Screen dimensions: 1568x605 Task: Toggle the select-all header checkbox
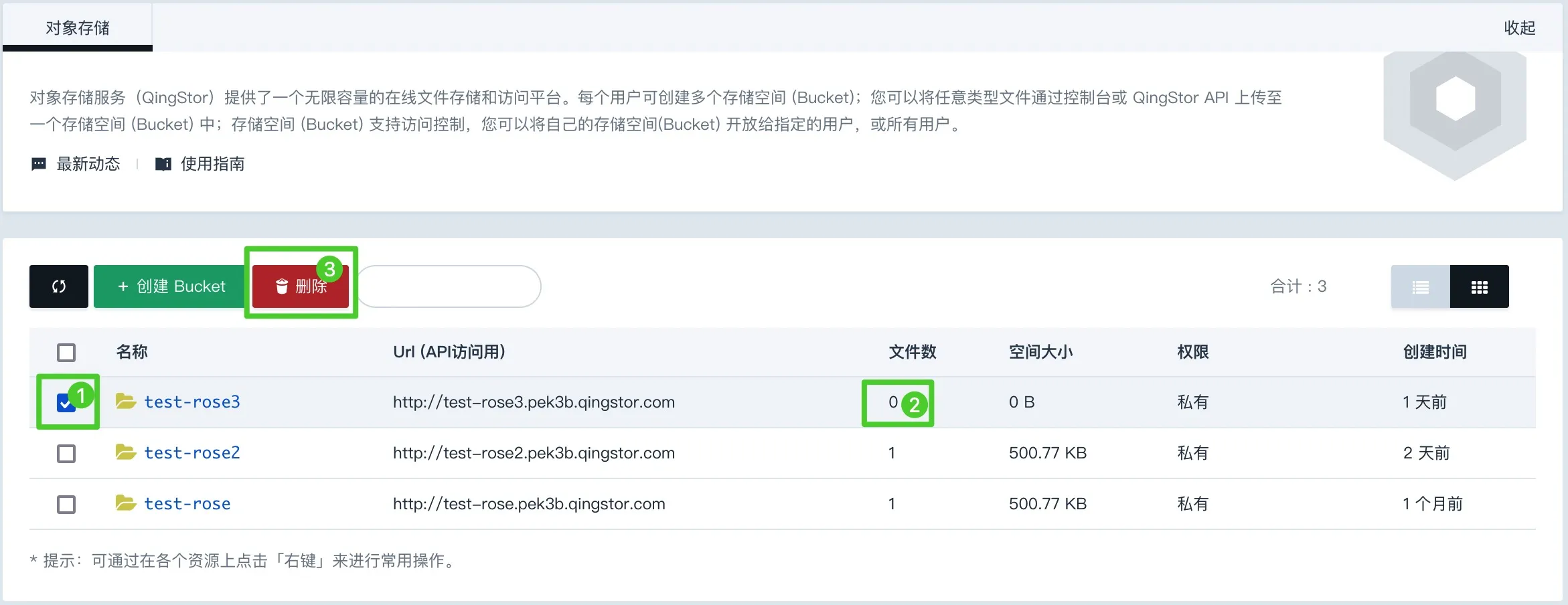(66, 352)
